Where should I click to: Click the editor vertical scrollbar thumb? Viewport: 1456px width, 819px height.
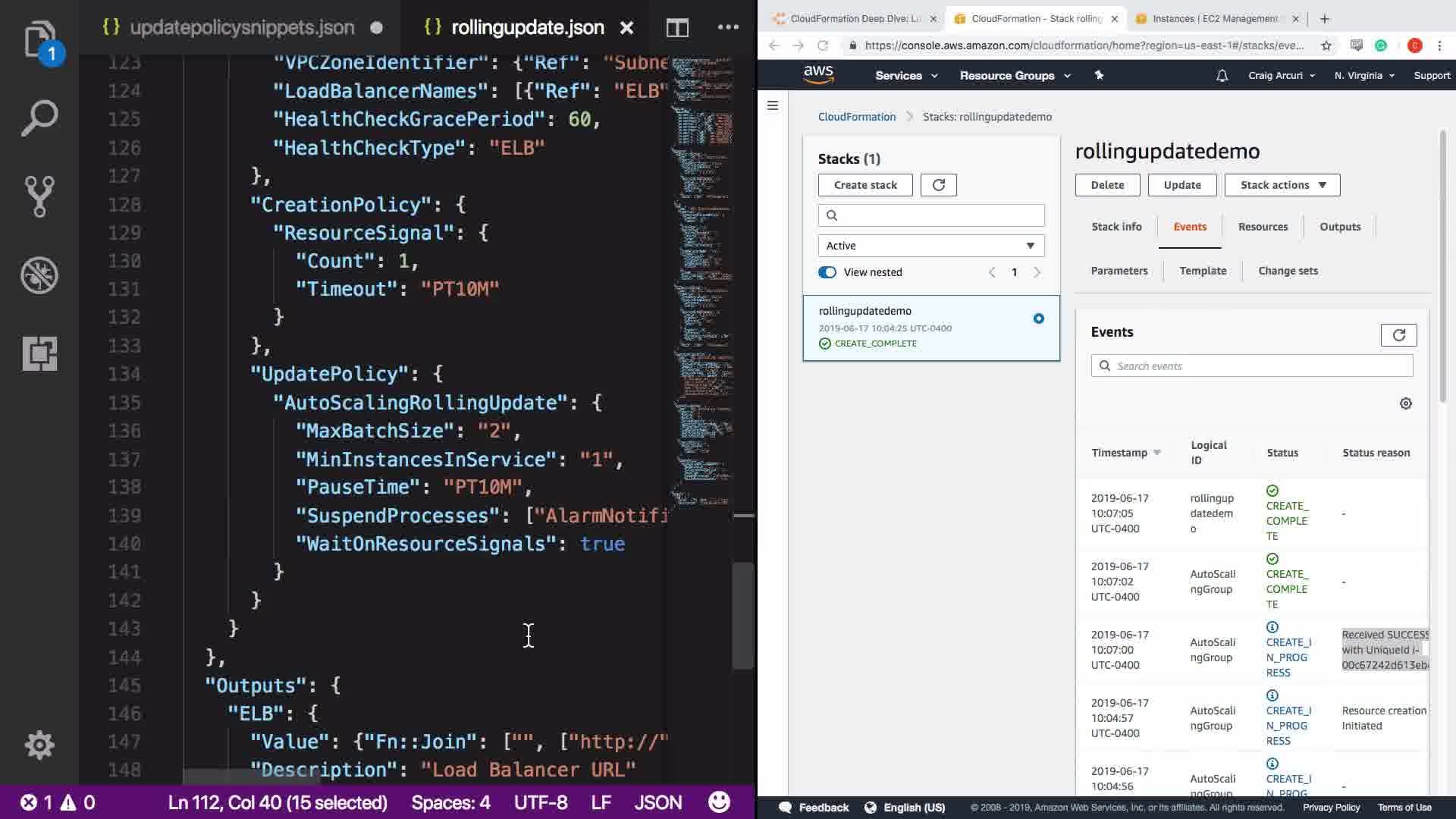pyautogui.click(x=743, y=616)
